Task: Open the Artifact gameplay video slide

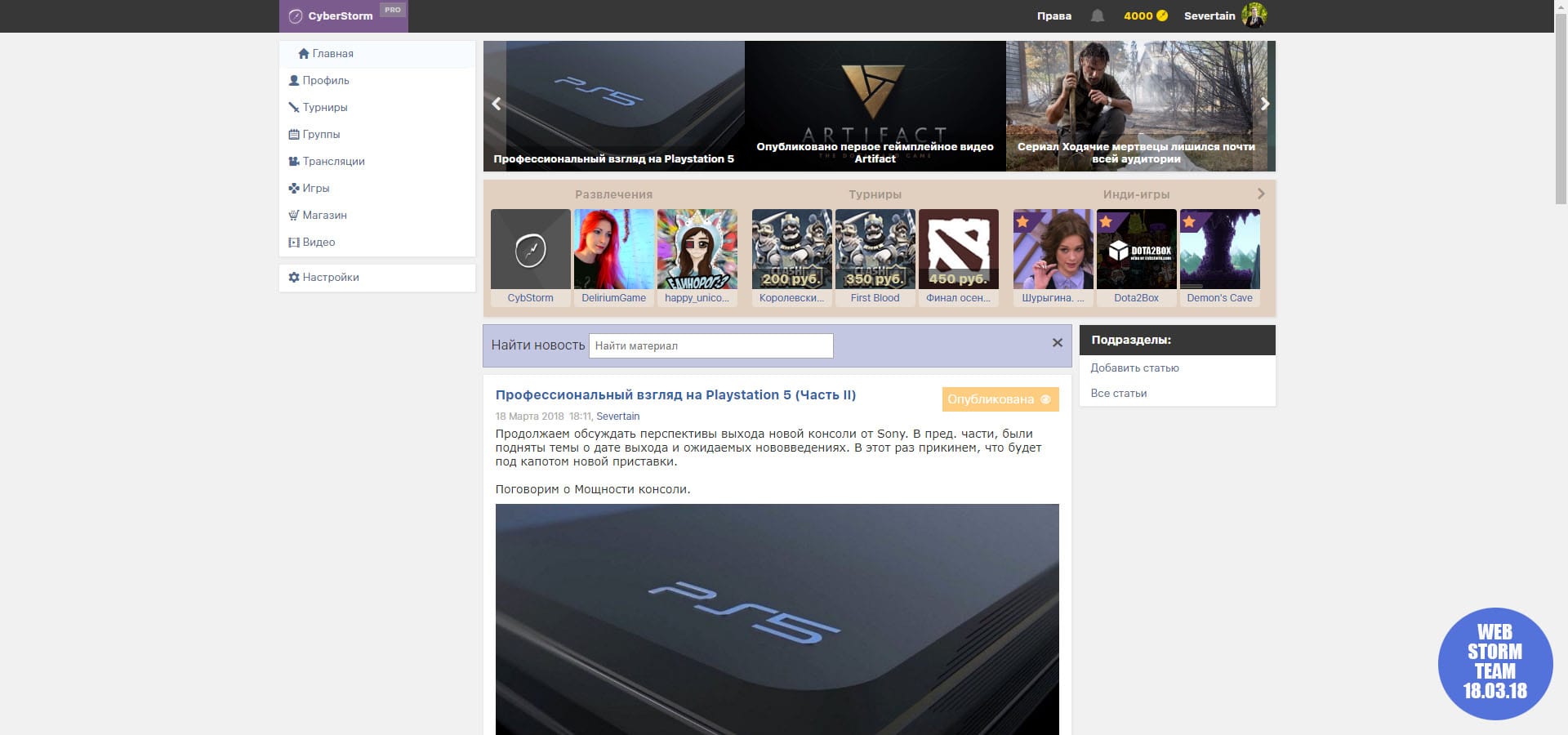Action: 875,106
